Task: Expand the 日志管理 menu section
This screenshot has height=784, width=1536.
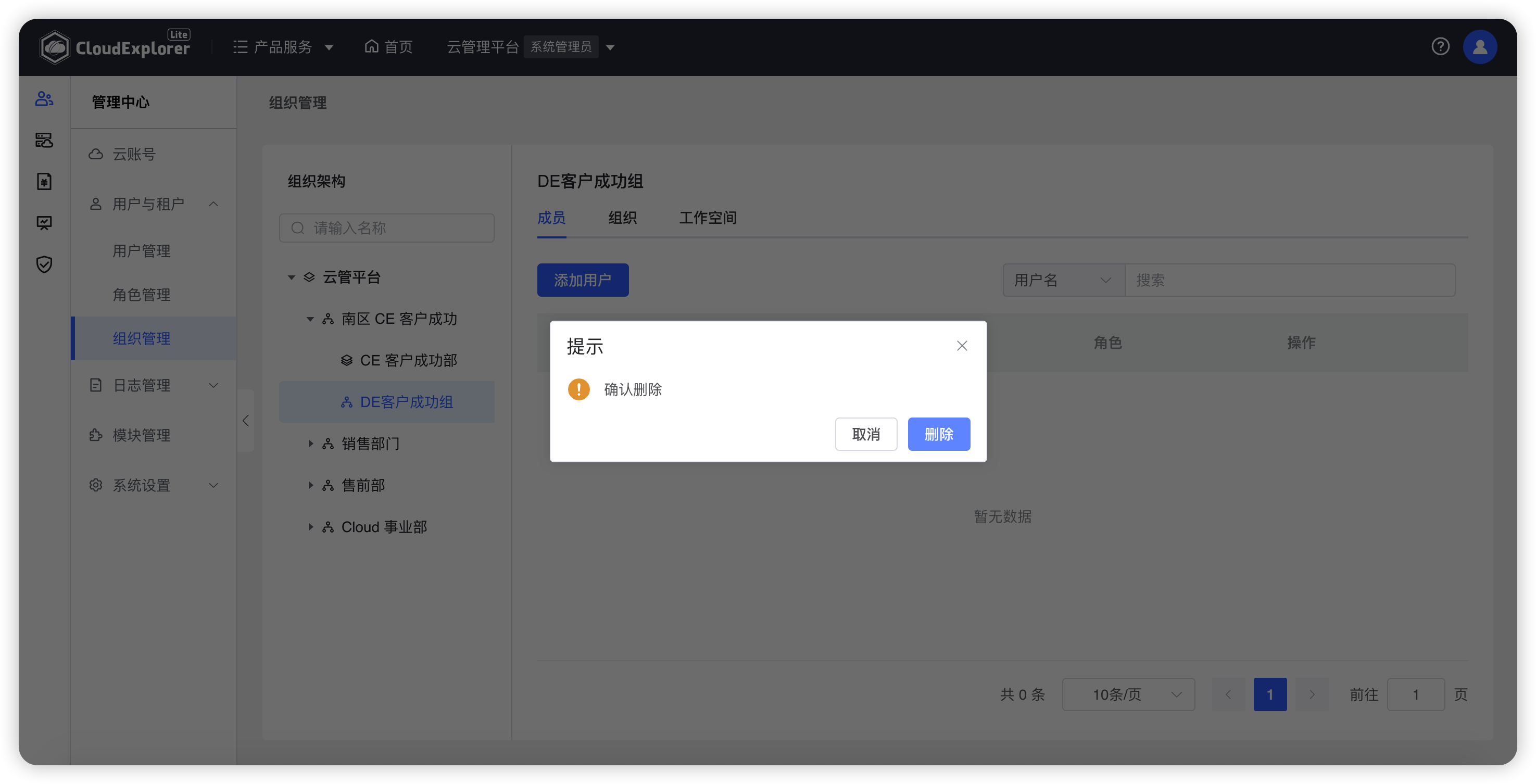Action: [x=213, y=385]
